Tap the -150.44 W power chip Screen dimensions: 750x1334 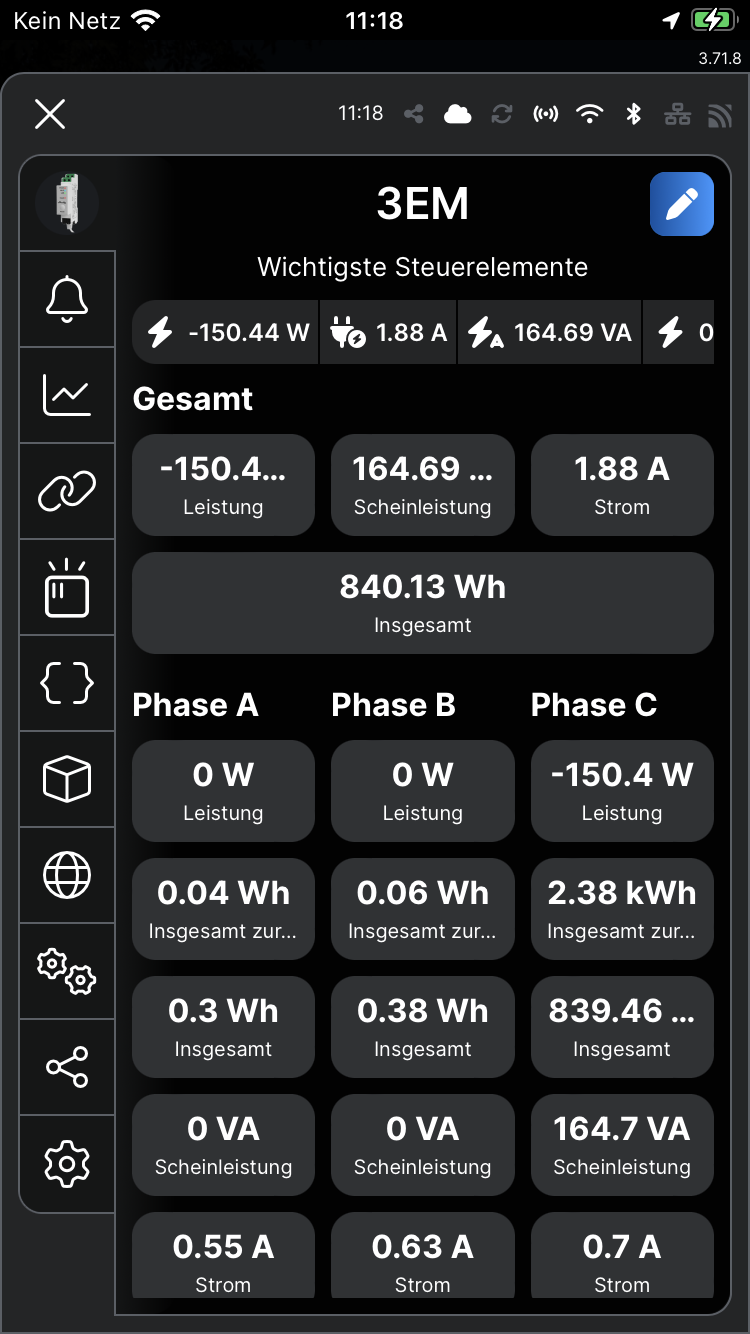pyautogui.click(x=226, y=333)
